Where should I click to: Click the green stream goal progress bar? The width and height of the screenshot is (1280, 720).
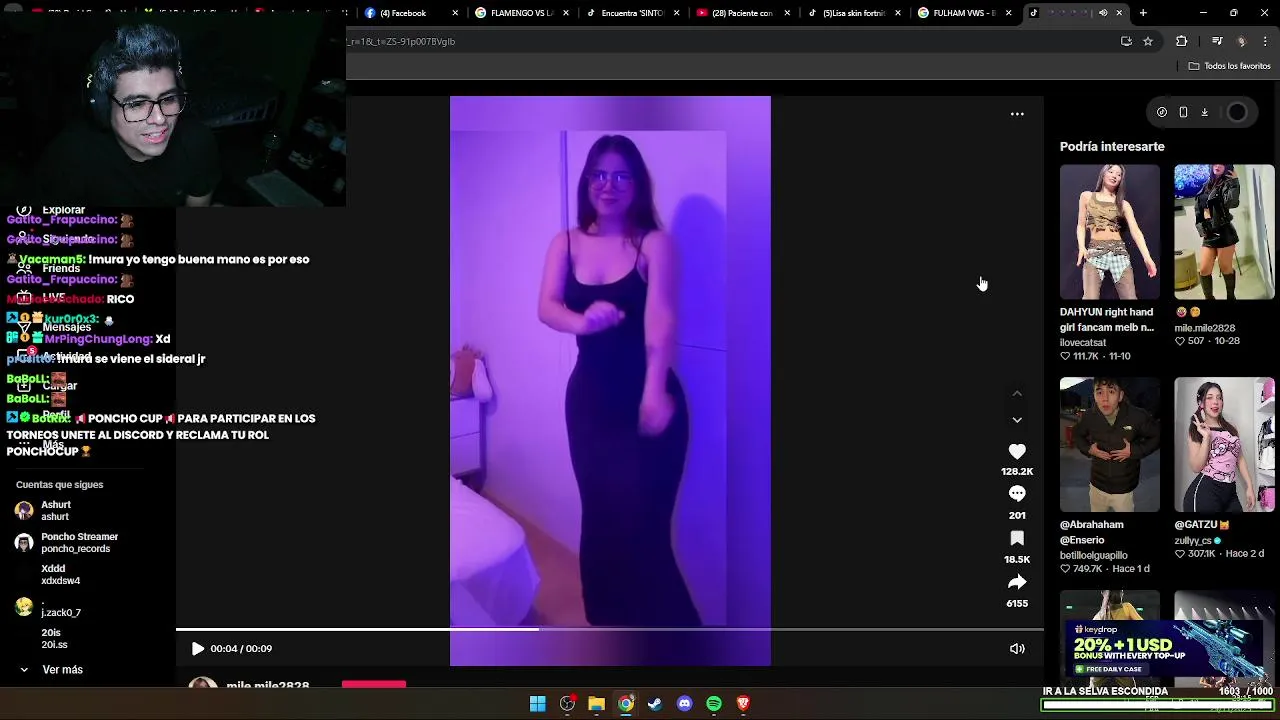tap(1158, 706)
